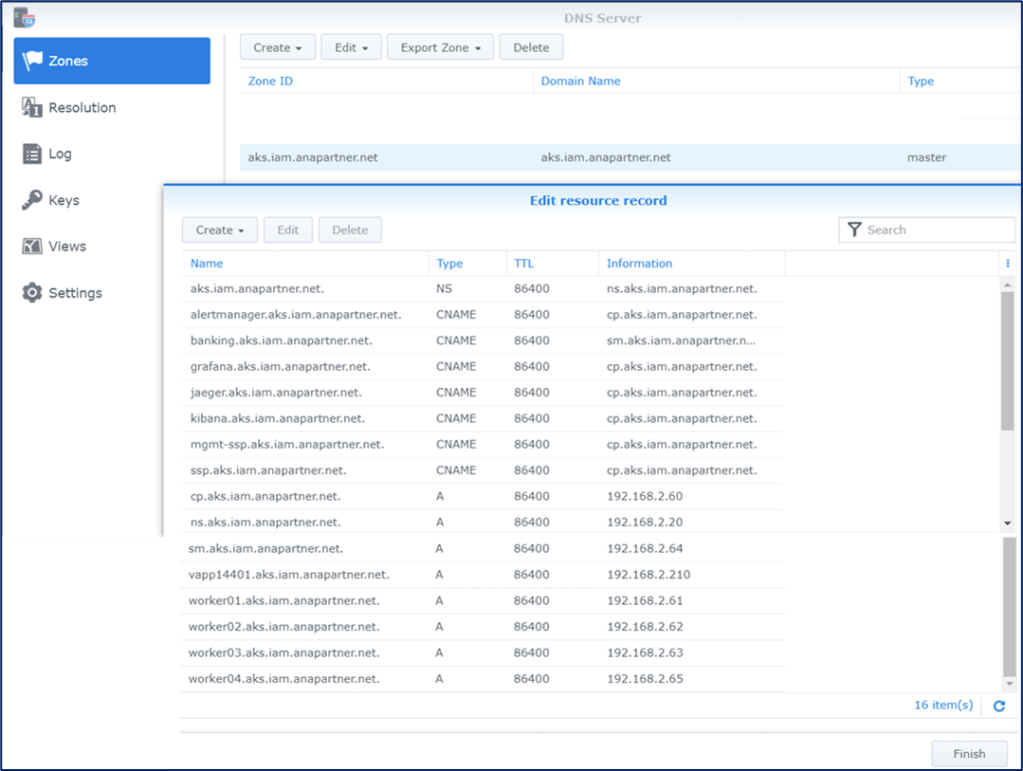Click the Search field in resource records
Image resolution: width=1023 pixels, height=771 pixels.
click(x=936, y=230)
